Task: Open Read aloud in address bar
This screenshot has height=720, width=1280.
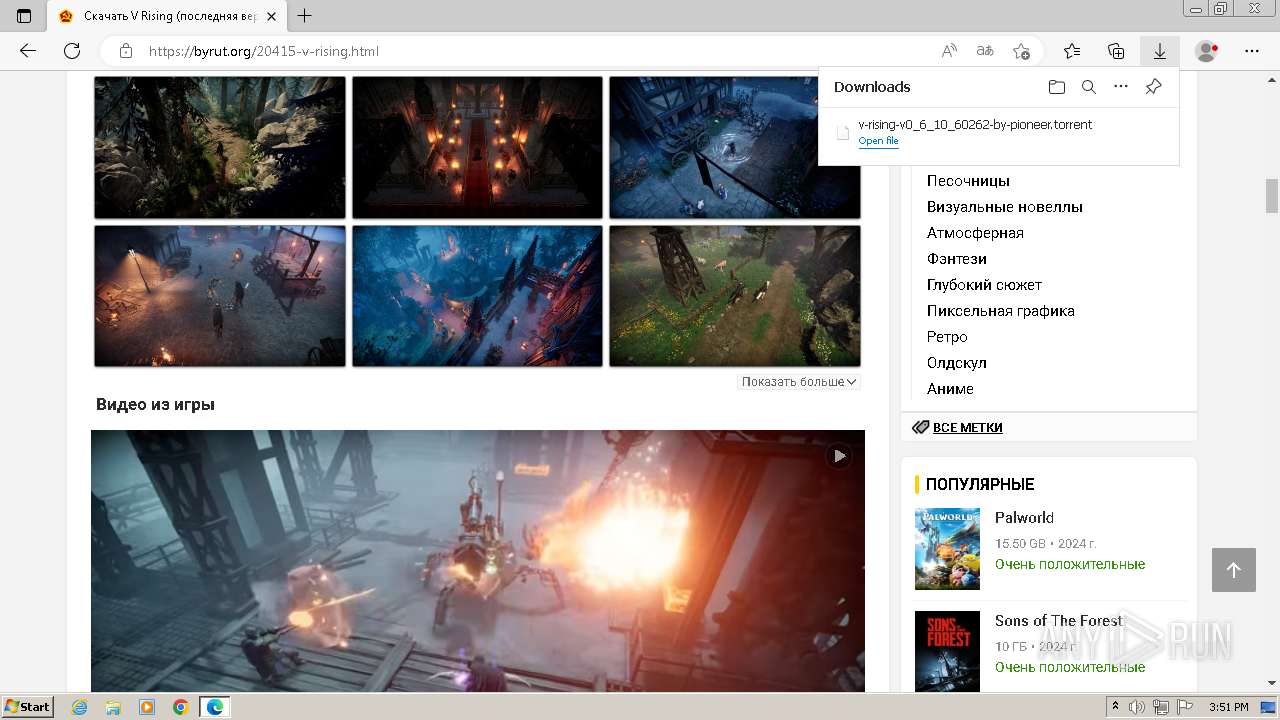Action: tap(949, 51)
